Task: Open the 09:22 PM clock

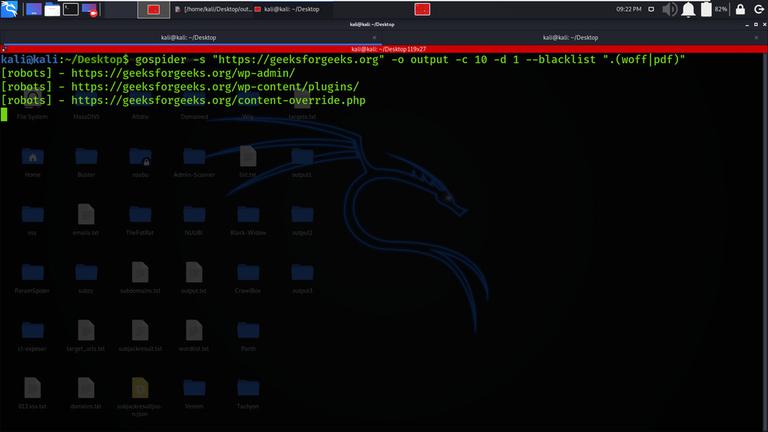Action: pos(628,9)
